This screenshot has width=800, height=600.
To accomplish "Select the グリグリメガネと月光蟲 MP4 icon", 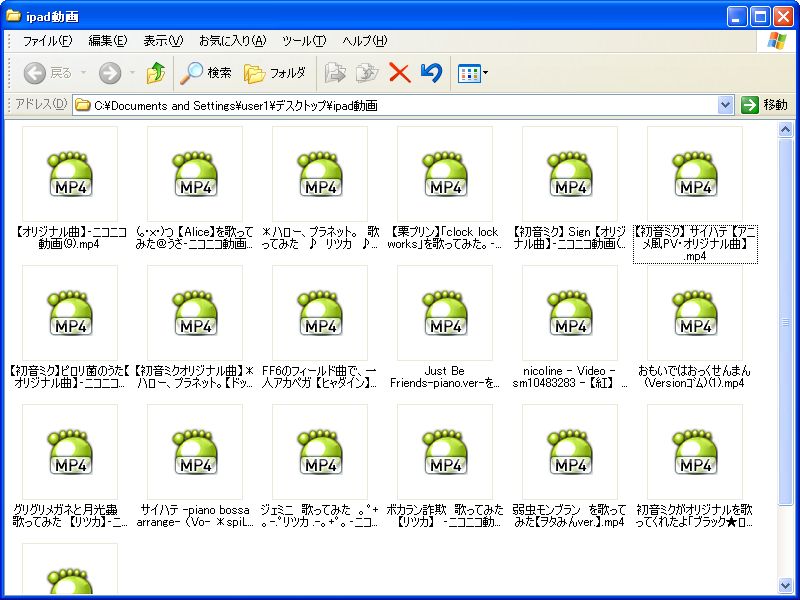I will coord(70,453).
